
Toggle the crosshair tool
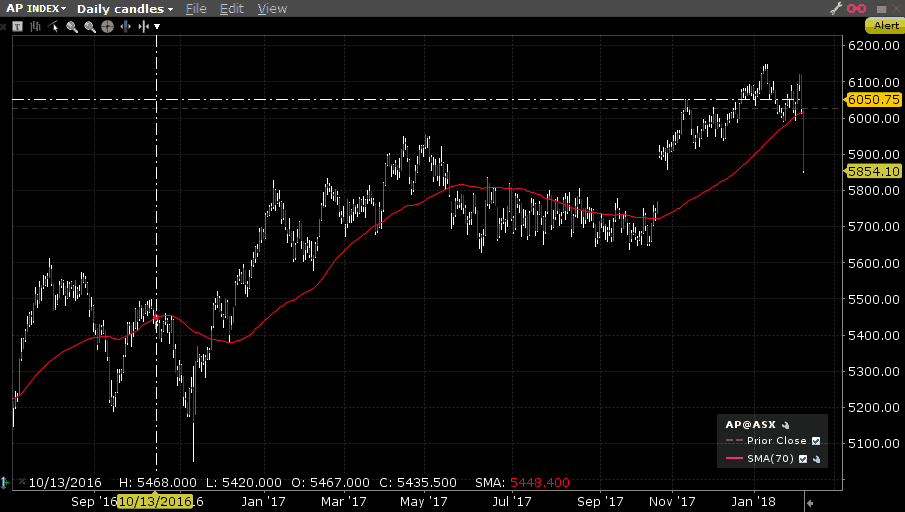[x=107, y=26]
